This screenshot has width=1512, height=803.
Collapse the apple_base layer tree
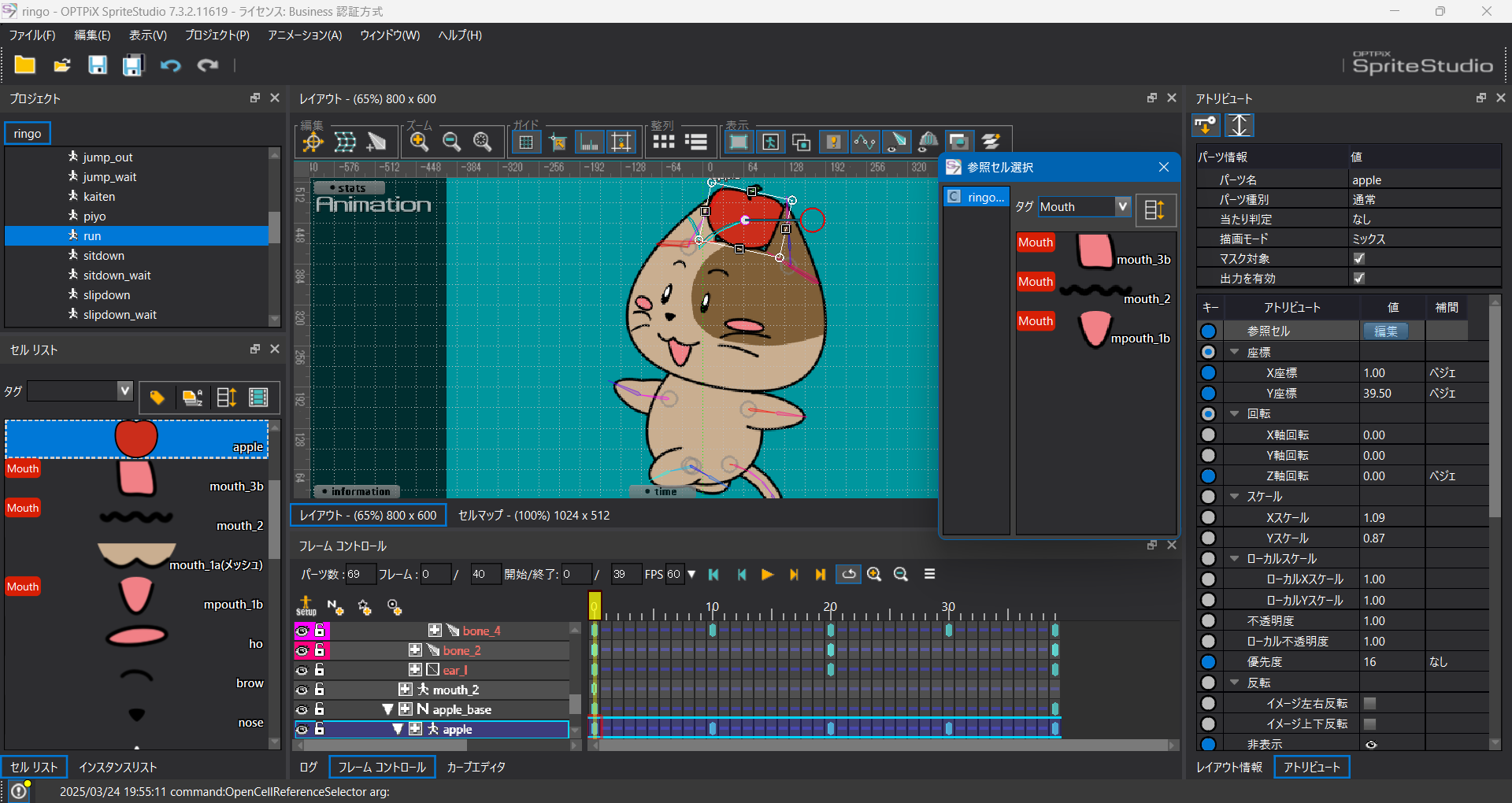tap(387, 709)
